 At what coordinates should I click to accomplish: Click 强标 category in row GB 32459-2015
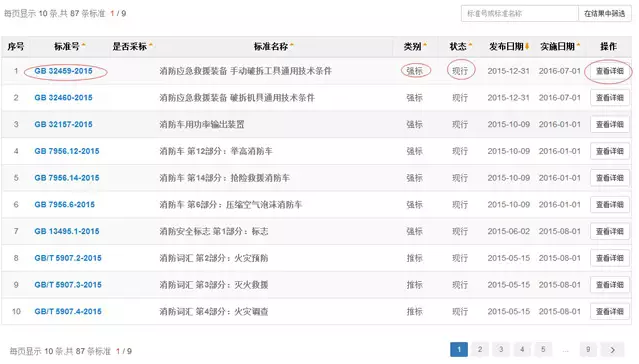pos(414,71)
